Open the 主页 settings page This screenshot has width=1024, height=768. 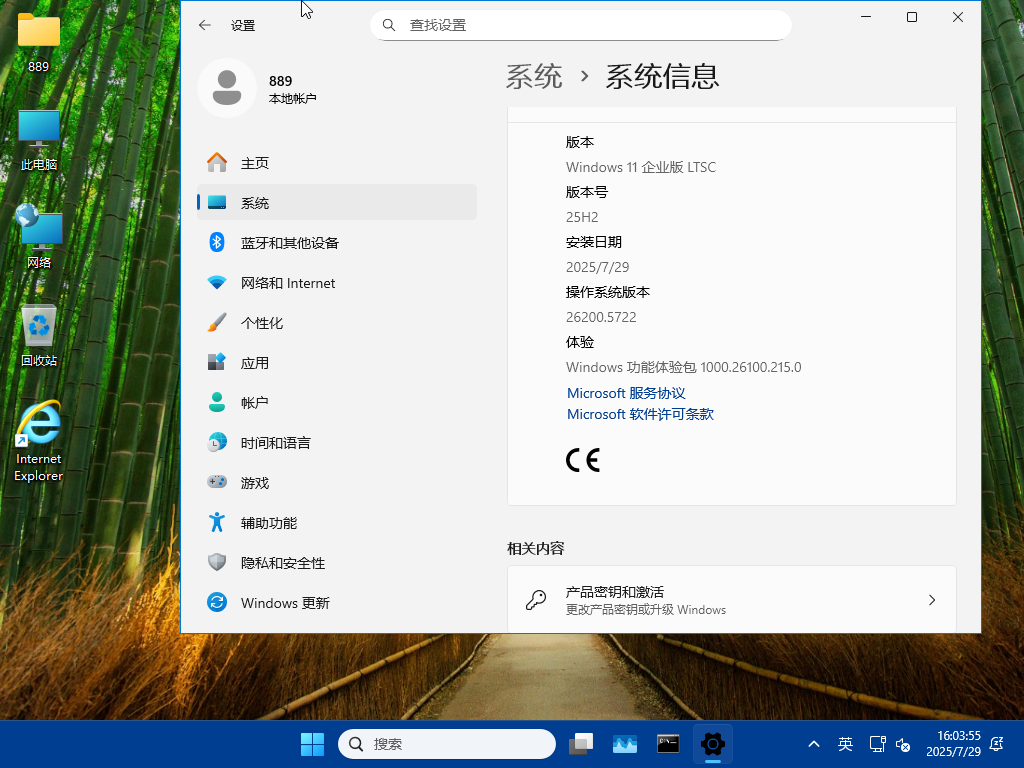click(x=337, y=163)
